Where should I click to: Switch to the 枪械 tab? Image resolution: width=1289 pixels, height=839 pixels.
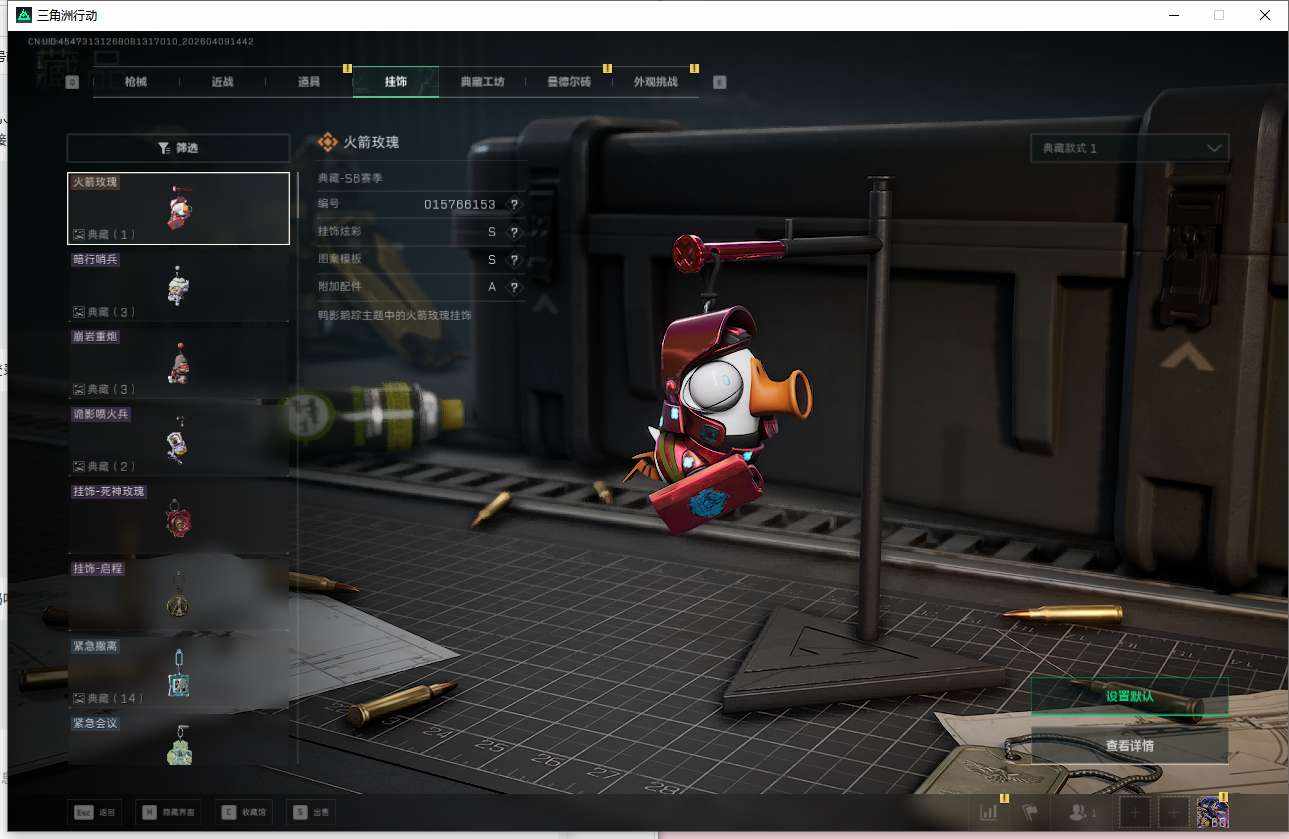pos(136,82)
